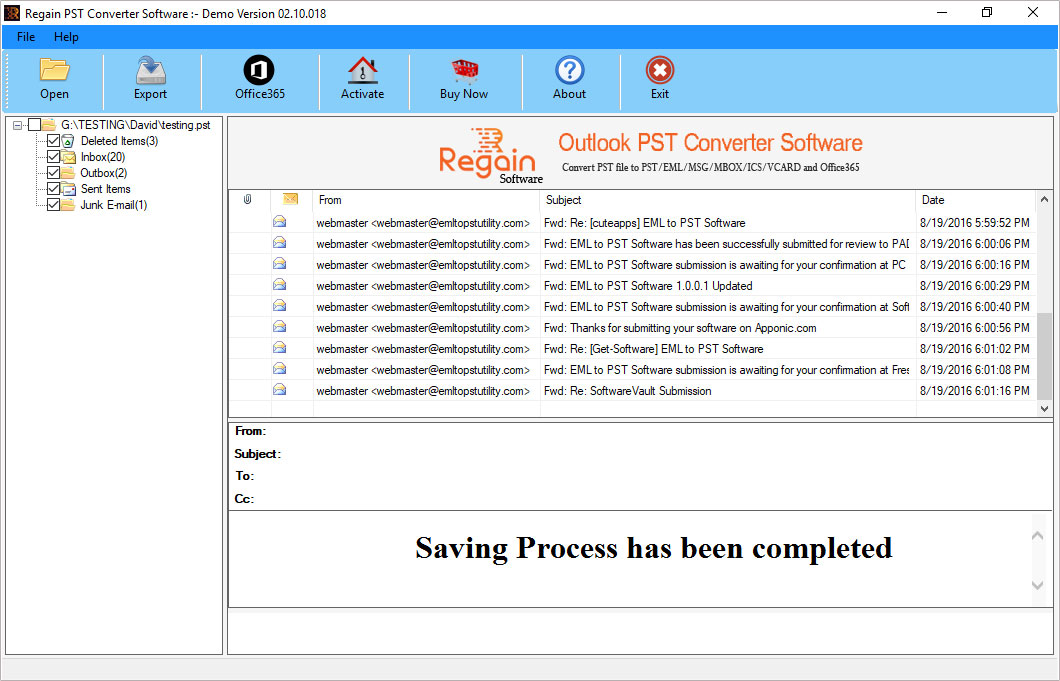Select the Inbox(20) folder label

(x=103, y=157)
